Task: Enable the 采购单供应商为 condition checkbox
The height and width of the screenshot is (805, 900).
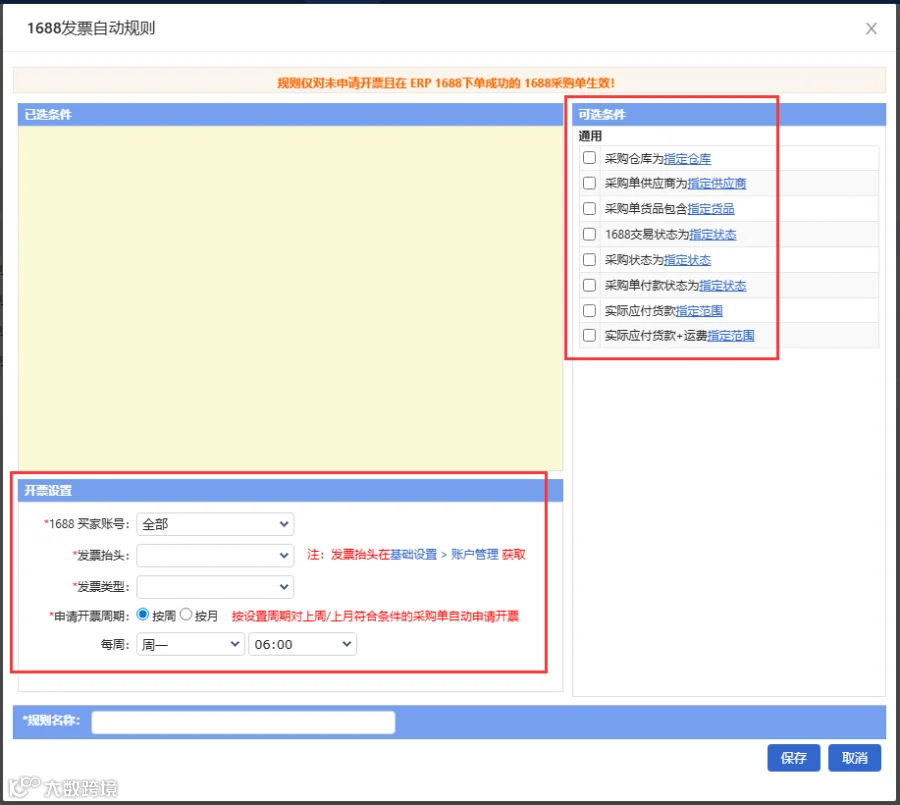Action: tap(589, 183)
